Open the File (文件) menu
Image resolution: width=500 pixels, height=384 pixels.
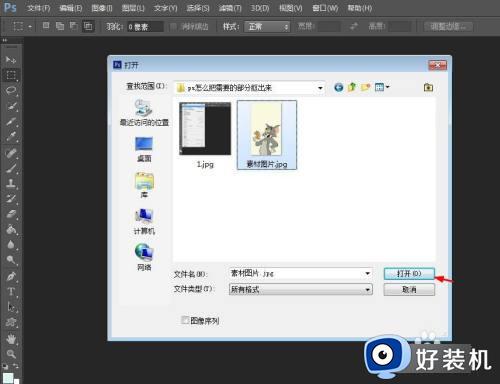click(x=38, y=8)
